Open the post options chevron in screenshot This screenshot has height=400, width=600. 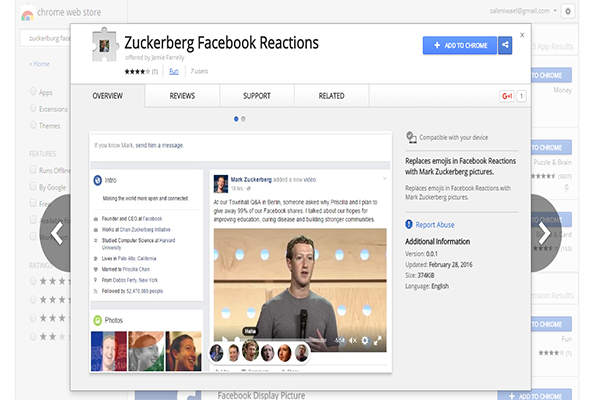(x=385, y=178)
